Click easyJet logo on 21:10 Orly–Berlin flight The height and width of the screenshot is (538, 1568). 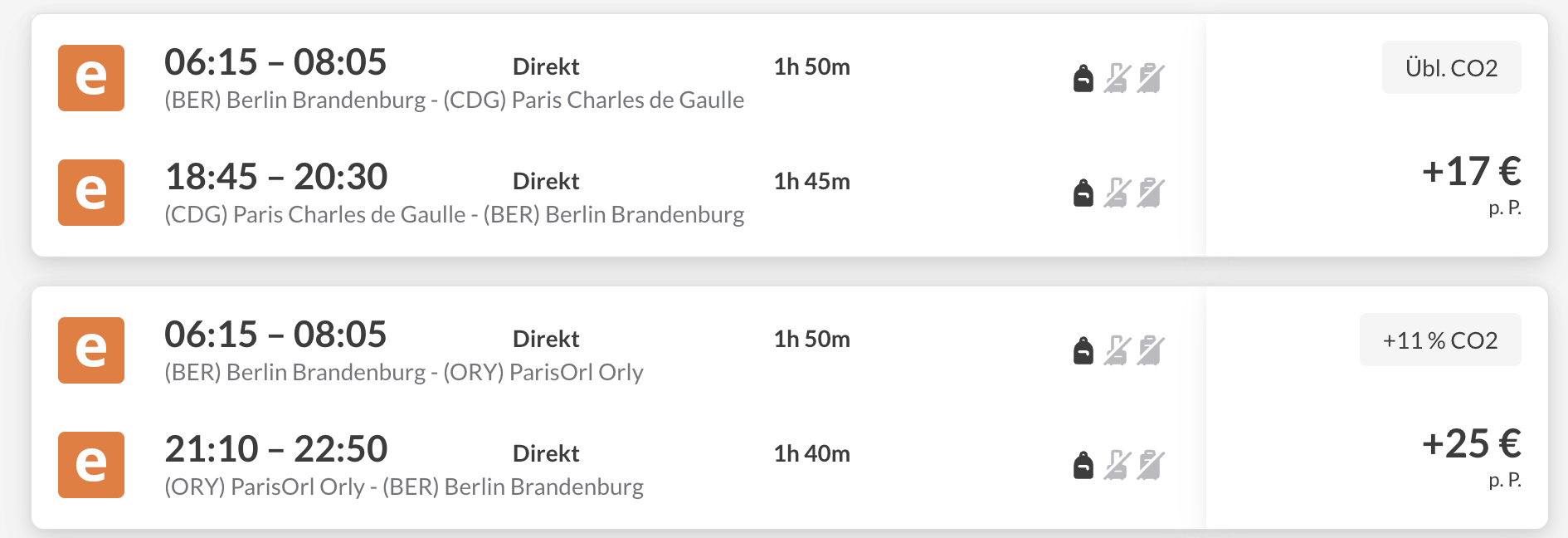[x=91, y=465]
